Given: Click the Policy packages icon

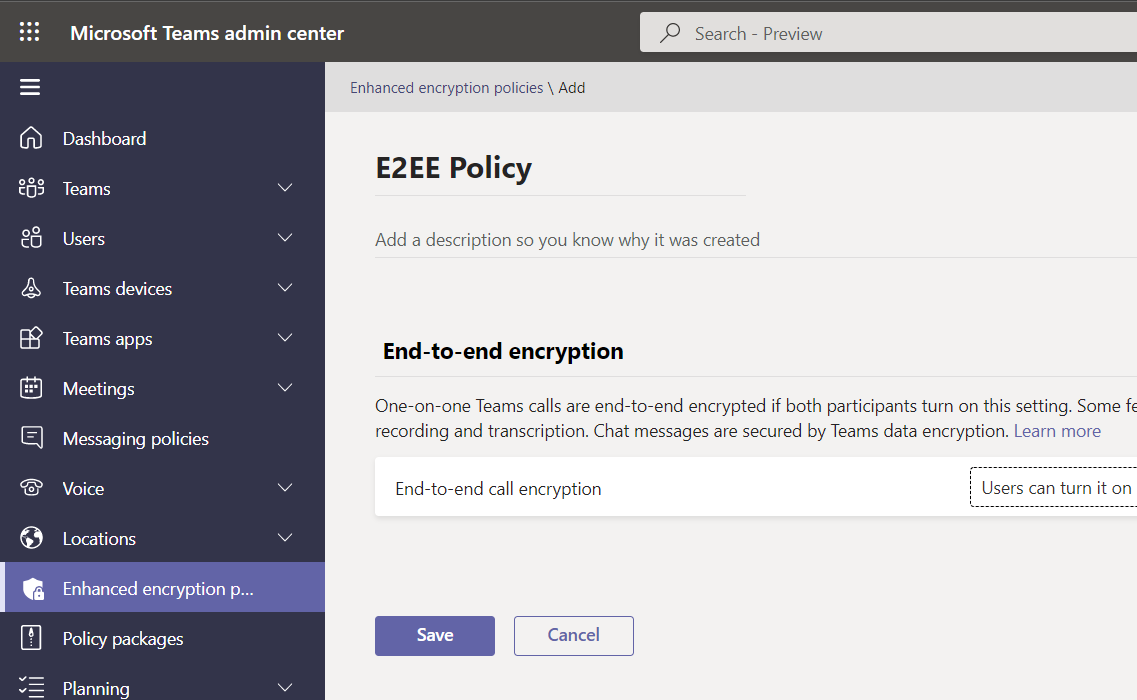Looking at the screenshot, I should [x=32, y=638].
